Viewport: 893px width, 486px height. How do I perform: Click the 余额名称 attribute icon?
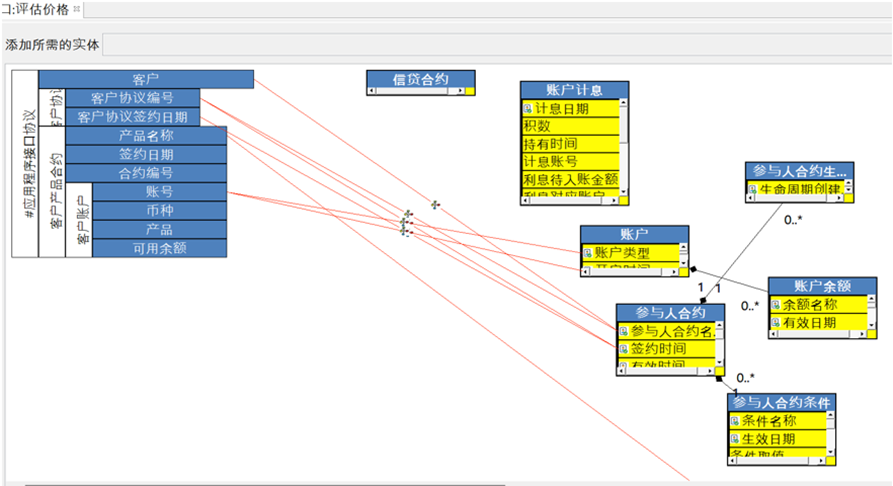coord(774,304)
